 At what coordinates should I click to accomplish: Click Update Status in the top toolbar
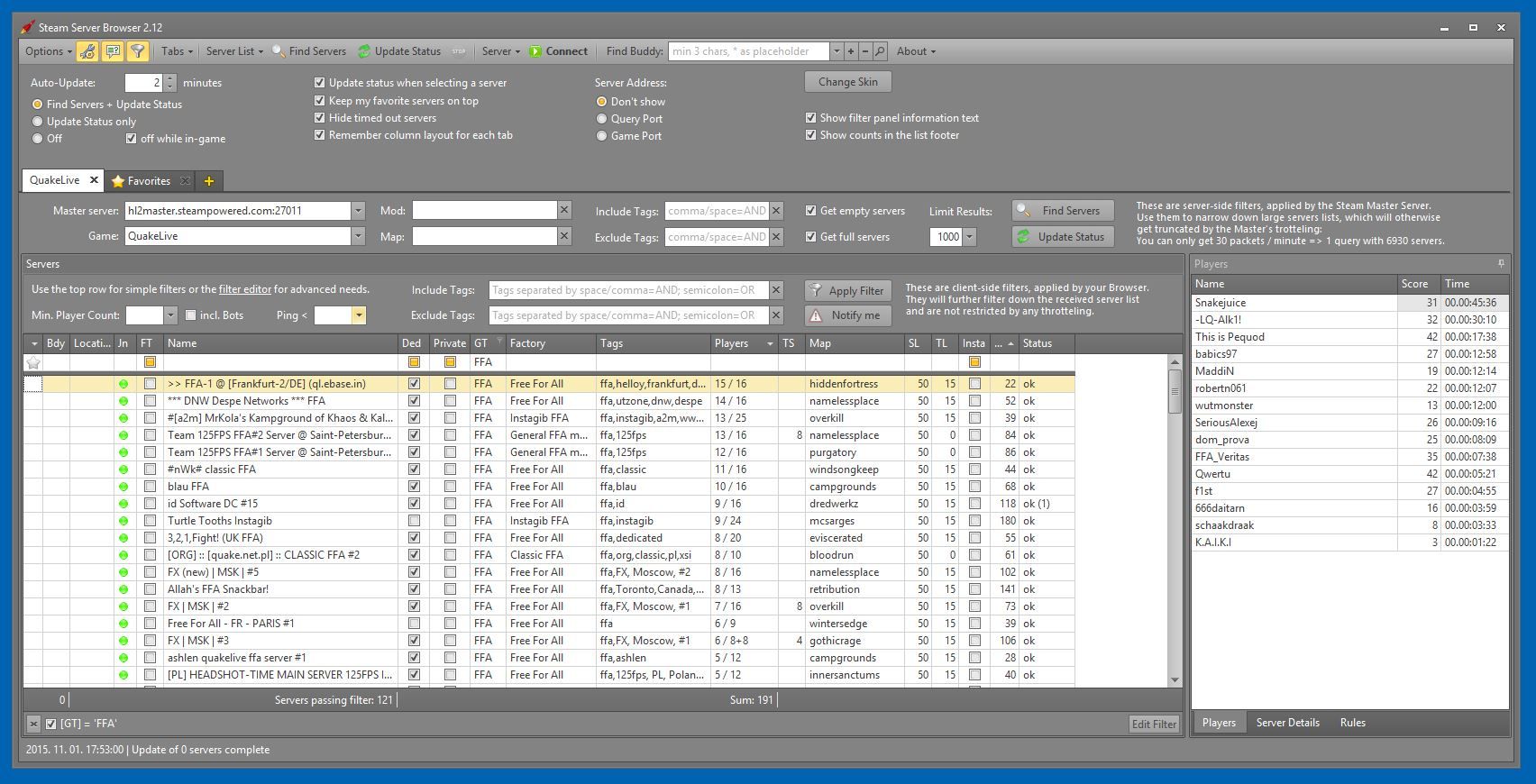coord(399,51)
